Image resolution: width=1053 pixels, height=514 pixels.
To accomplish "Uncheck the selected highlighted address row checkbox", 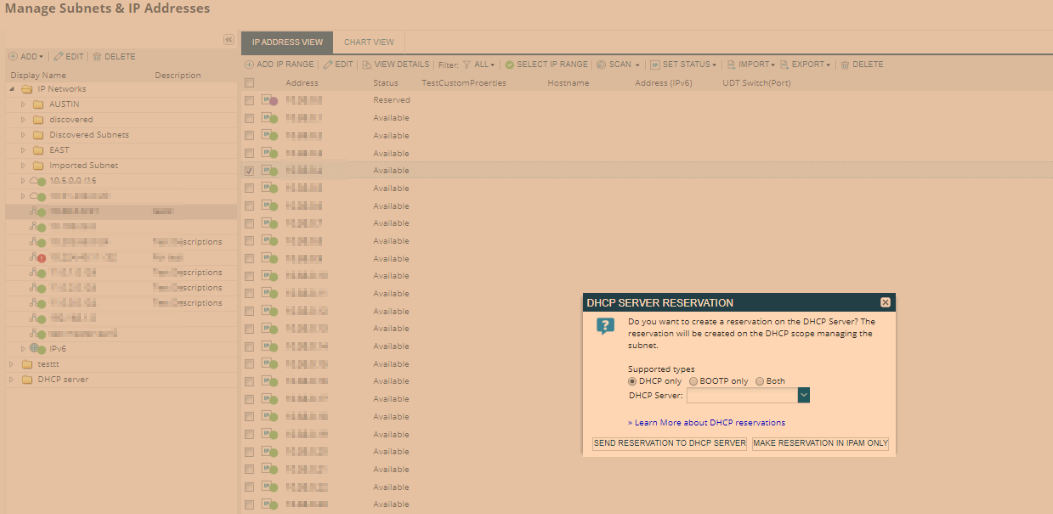I will point(250,171).
